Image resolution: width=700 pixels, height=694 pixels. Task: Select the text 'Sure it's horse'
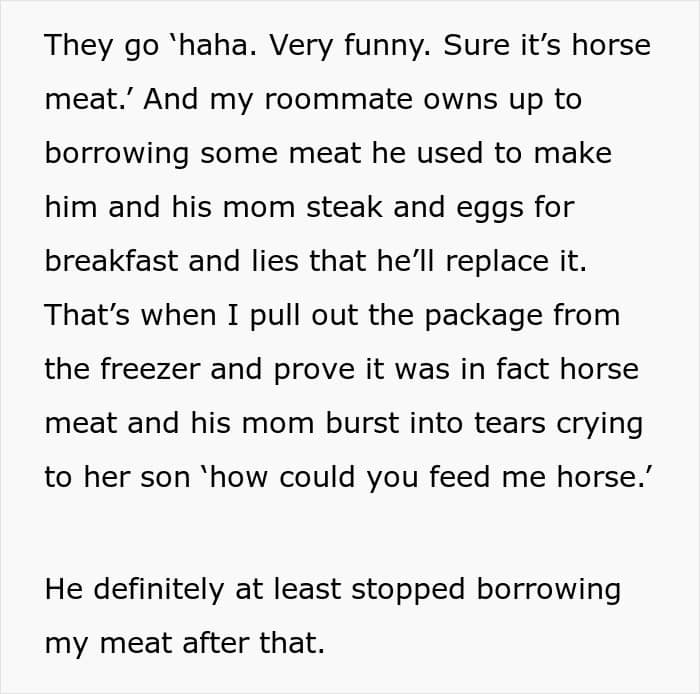(x=547, y=45)
